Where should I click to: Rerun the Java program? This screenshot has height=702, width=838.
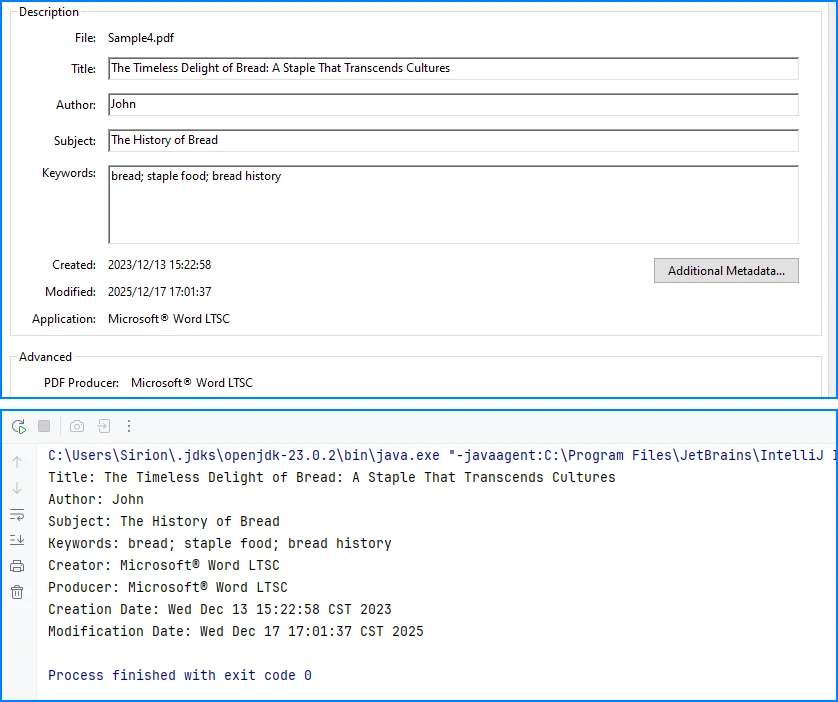click(x=18, y=427)
